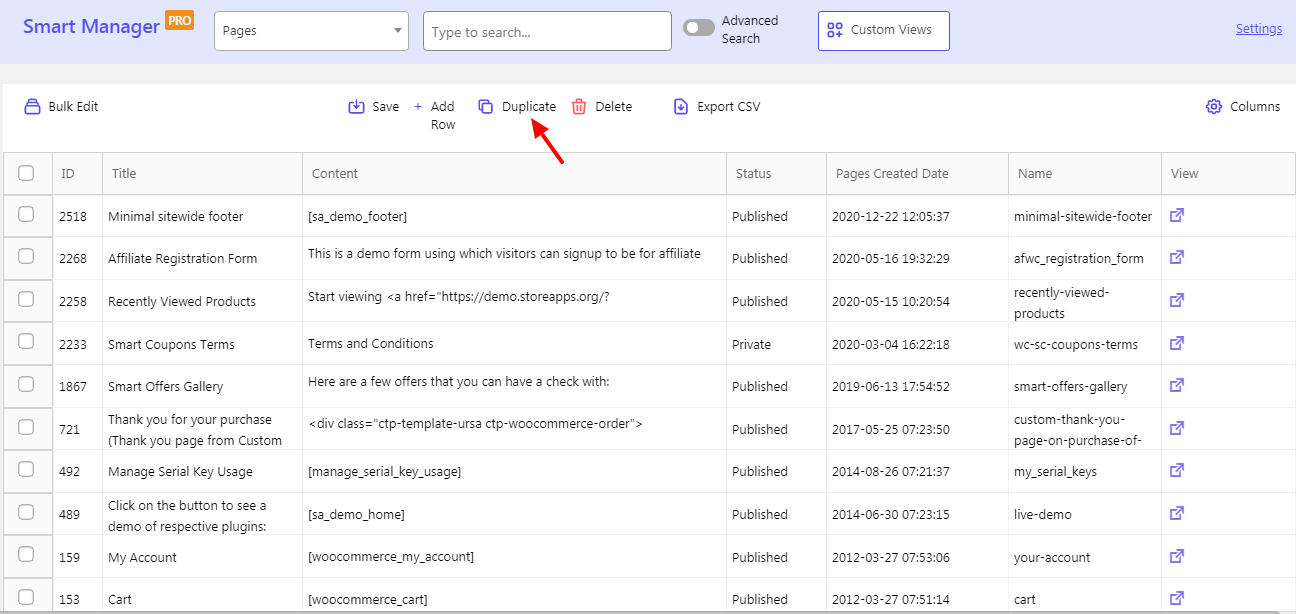
Task: Select the 'Minimal sitewide footer' title cell
Action: click(x=202, y=216)
